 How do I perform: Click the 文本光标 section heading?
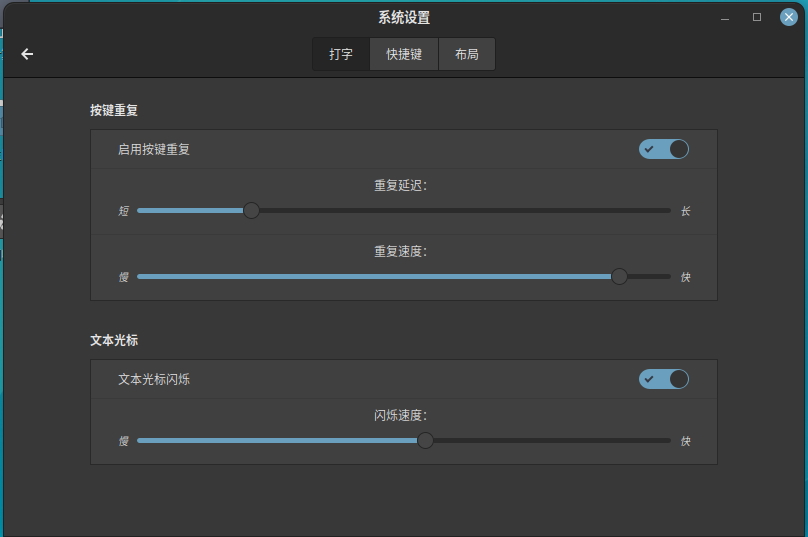tap(114, 340)
